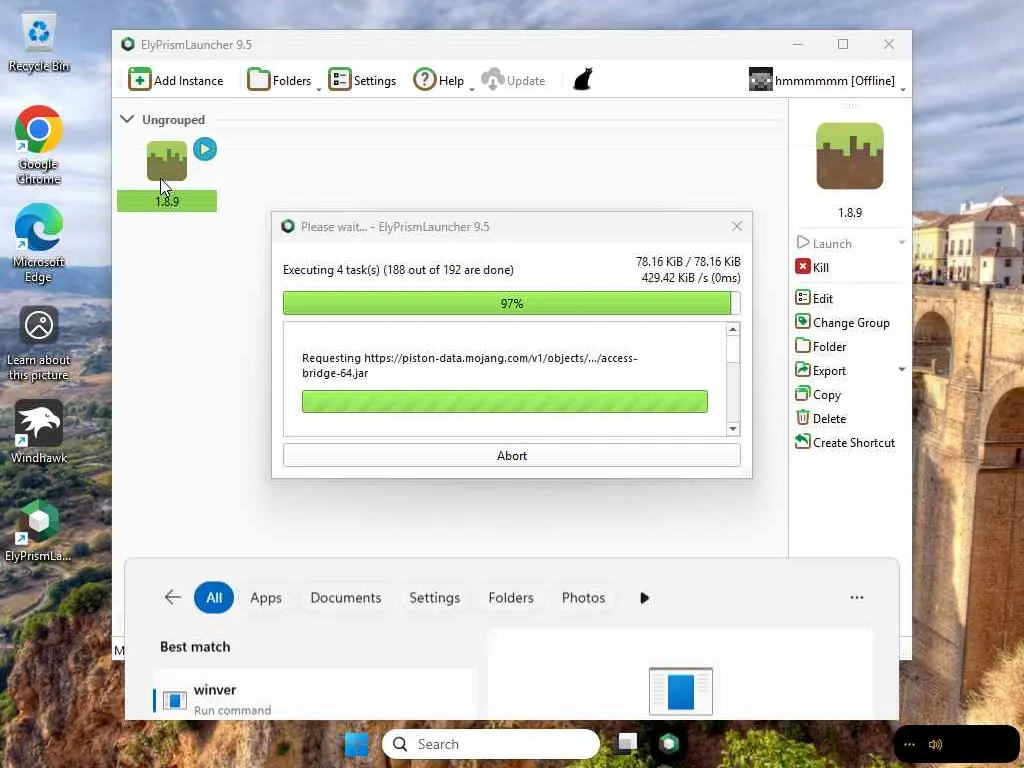The height and width of the screenshot is (768, 1024).
Task: Open the Task View taskbar icon
Action: 627,743
